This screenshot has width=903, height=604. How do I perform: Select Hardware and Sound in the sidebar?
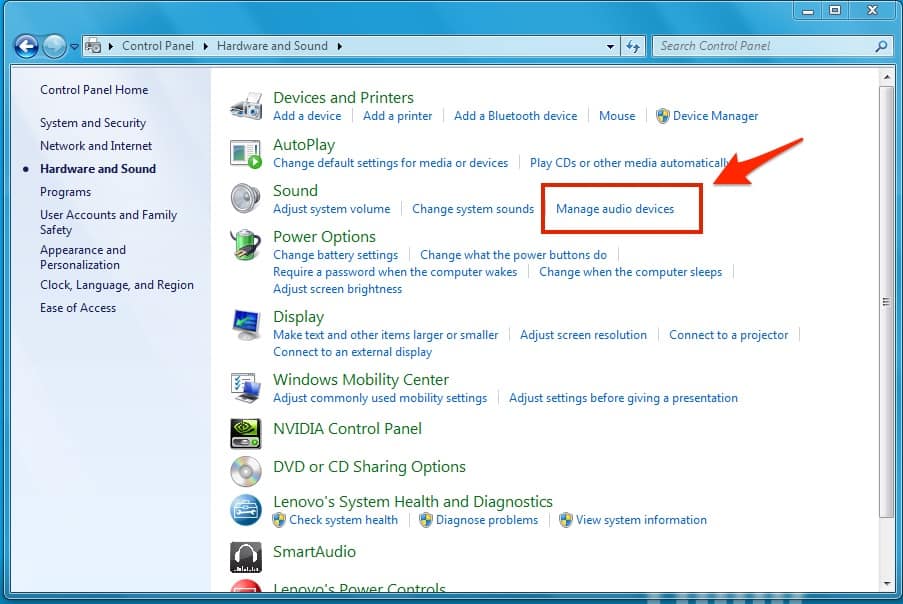pos(98,169)
